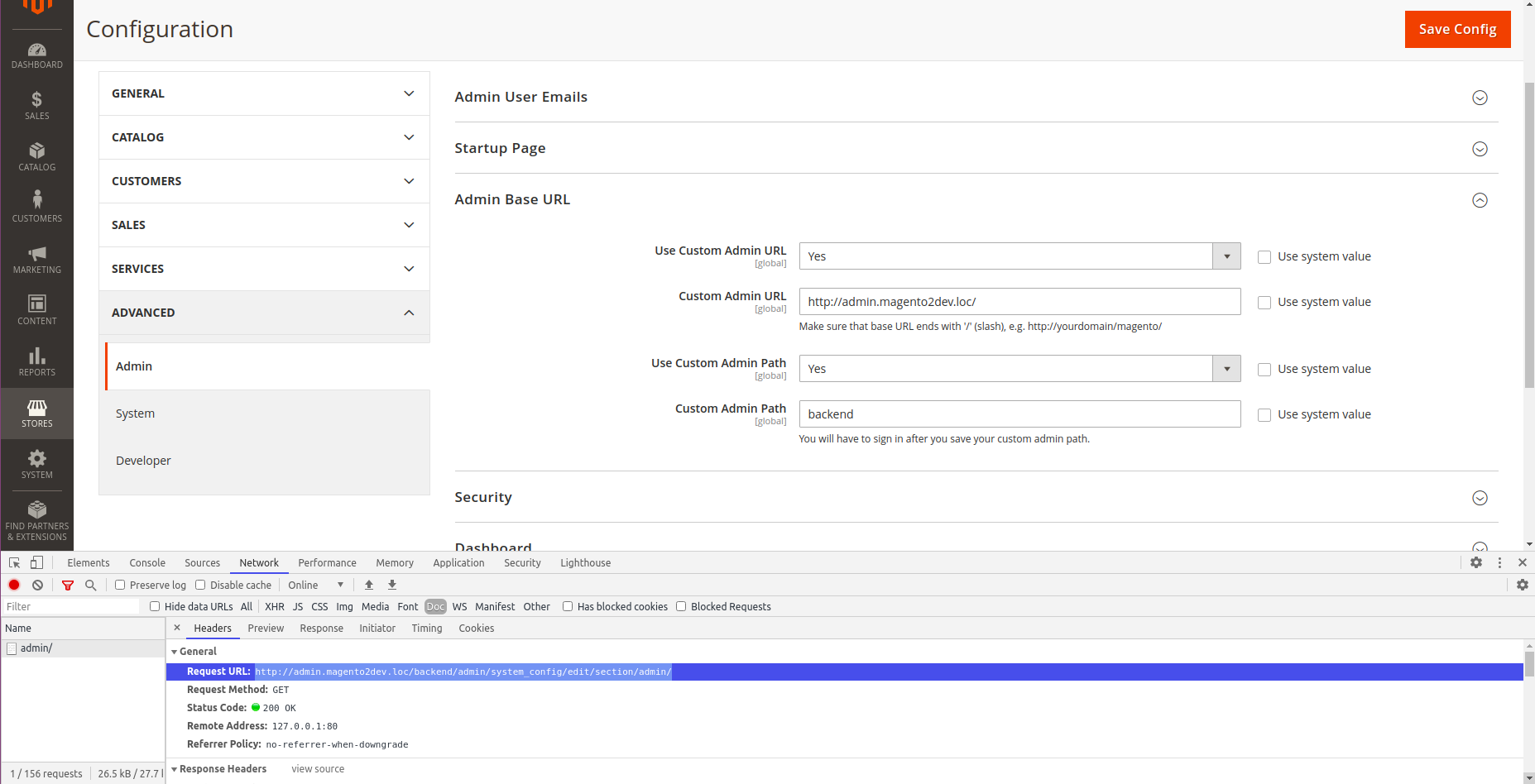Open the Use Custom Admin Path dropdown

coord(1226,368)
